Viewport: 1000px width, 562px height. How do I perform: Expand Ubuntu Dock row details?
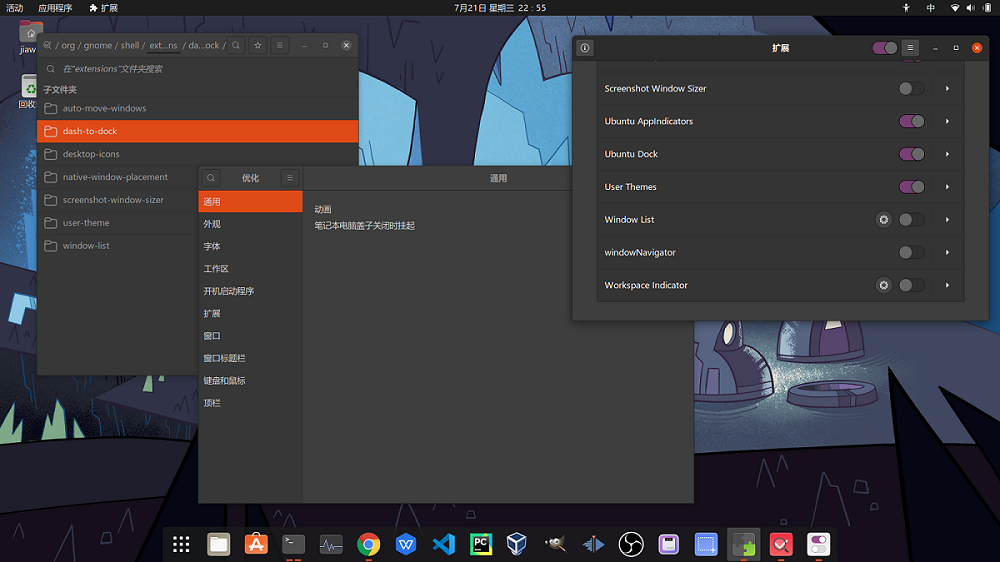click(947, 154)
